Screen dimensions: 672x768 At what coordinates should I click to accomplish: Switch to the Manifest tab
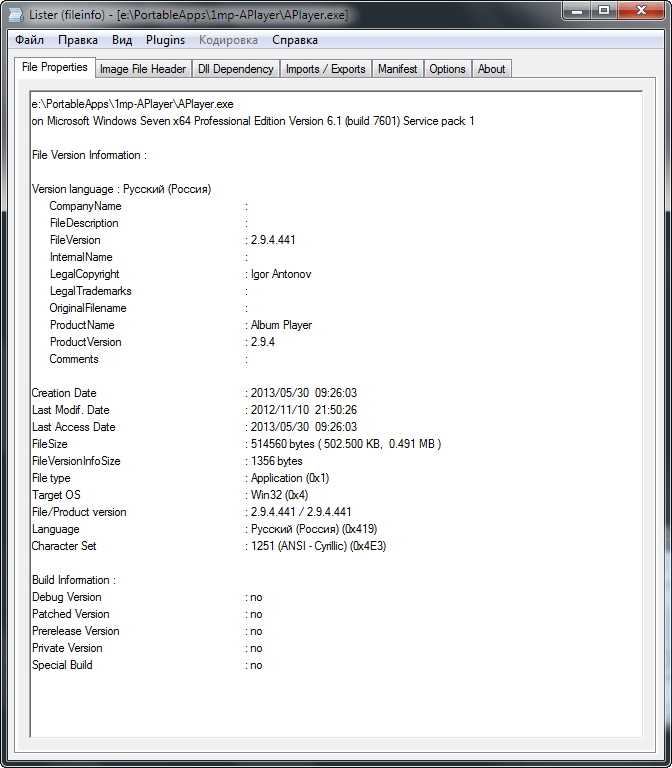click(x=397, y=69)
